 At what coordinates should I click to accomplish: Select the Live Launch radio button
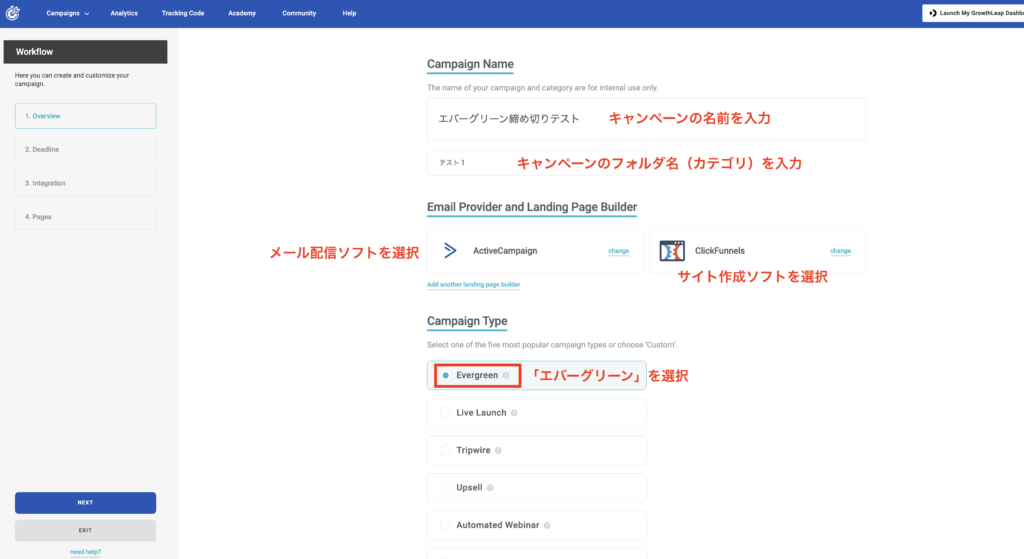point(445,413)
